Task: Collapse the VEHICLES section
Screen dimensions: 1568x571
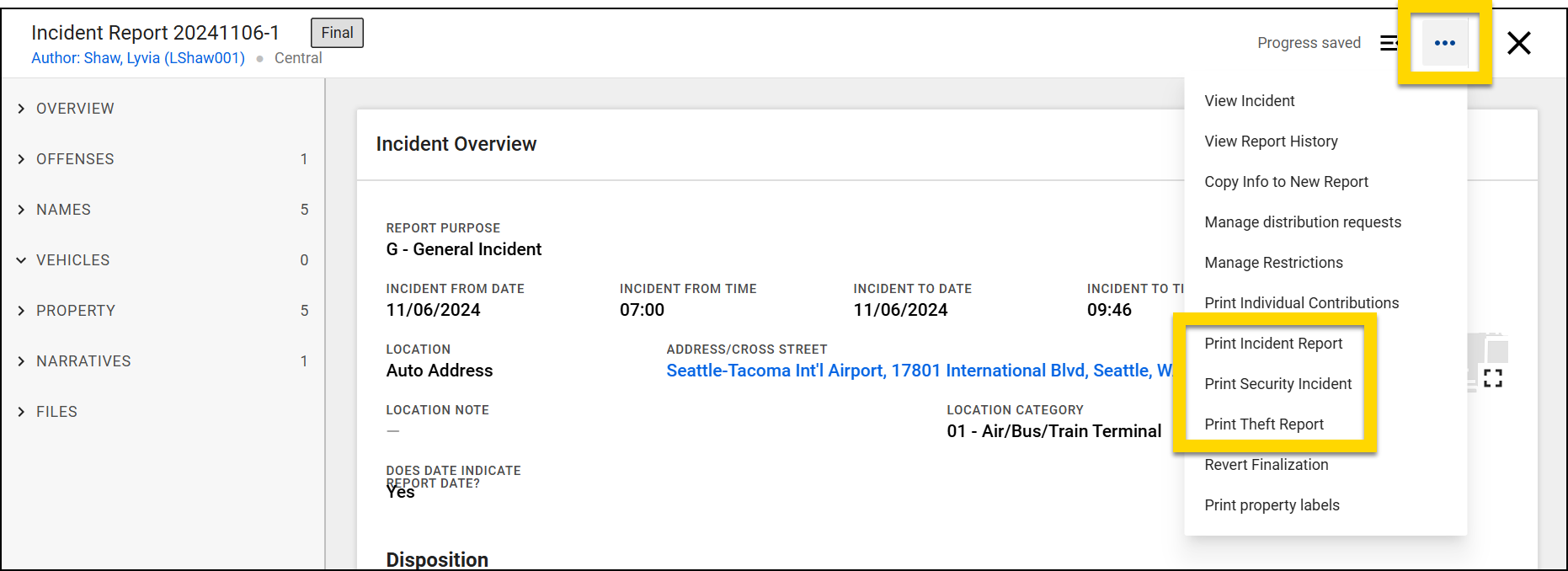Action: (x=72, y=259)
